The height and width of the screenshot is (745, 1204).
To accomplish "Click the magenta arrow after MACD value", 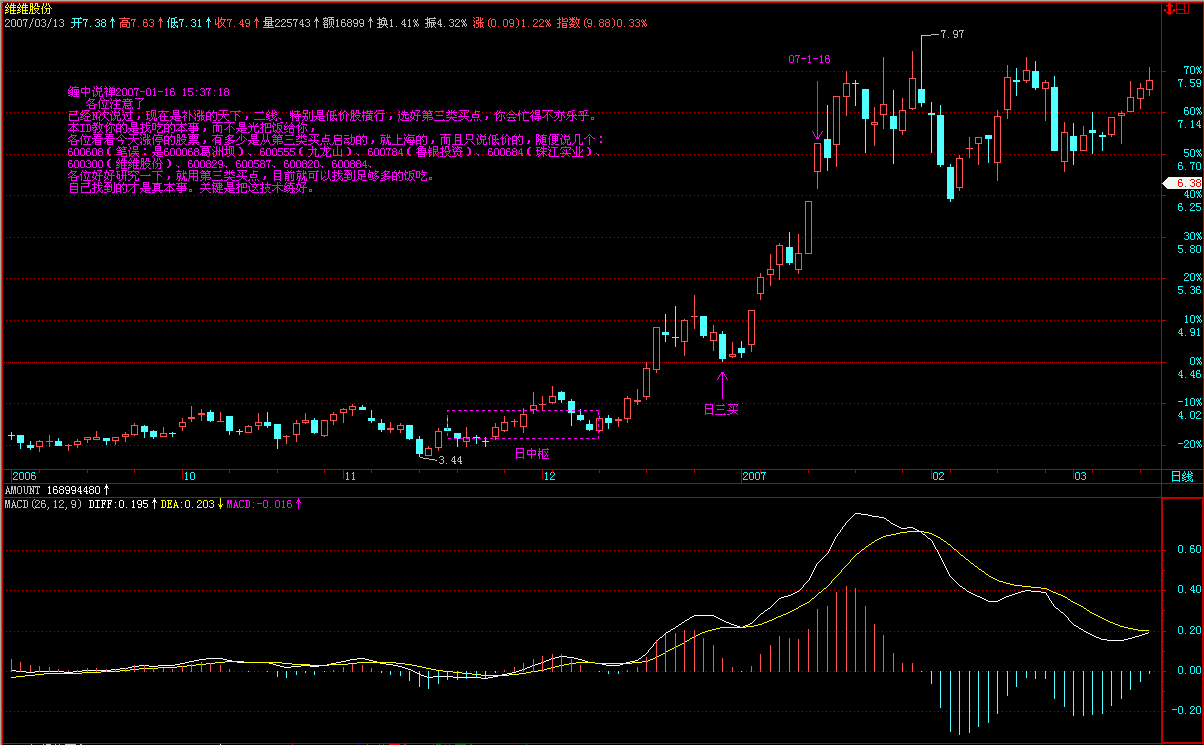I will click(x=300, y=504).
